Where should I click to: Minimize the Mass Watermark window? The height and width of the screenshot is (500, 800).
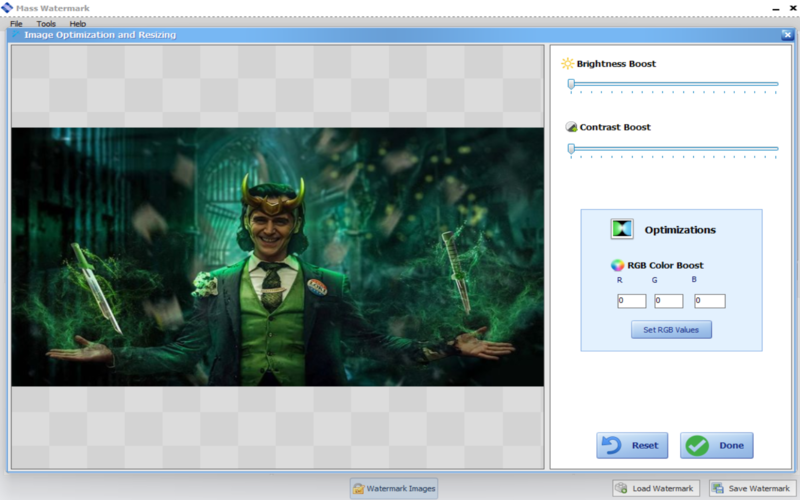coord(776,9)
